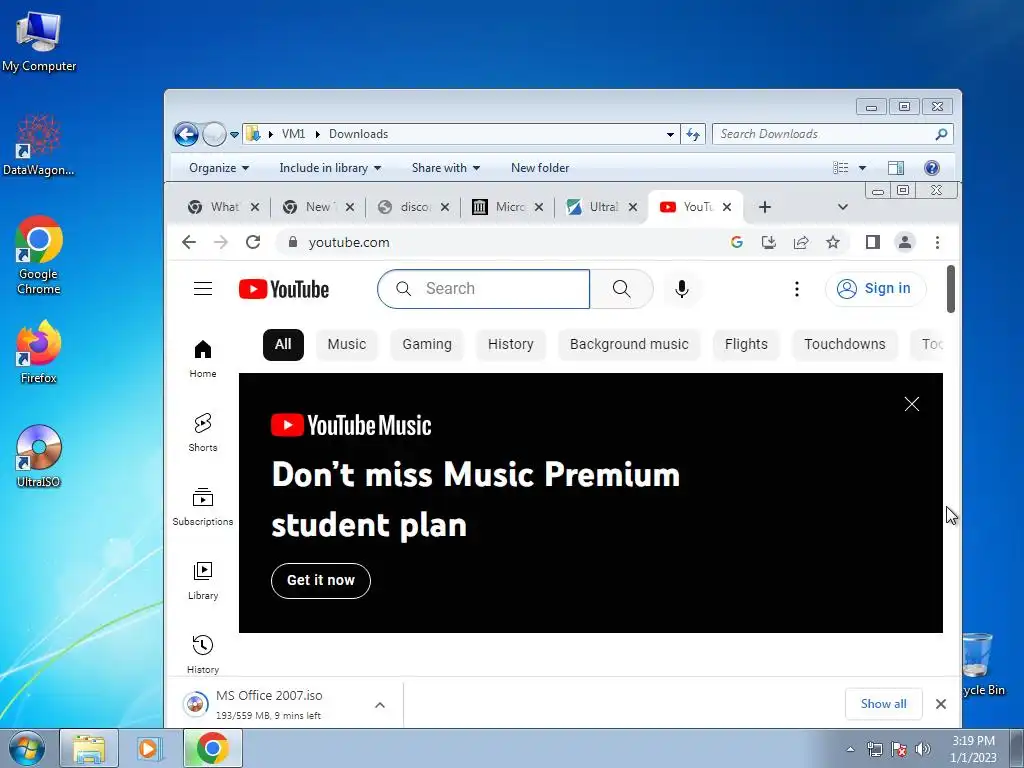
Task: Open a new Chrome tab
Action: point(765,207)
